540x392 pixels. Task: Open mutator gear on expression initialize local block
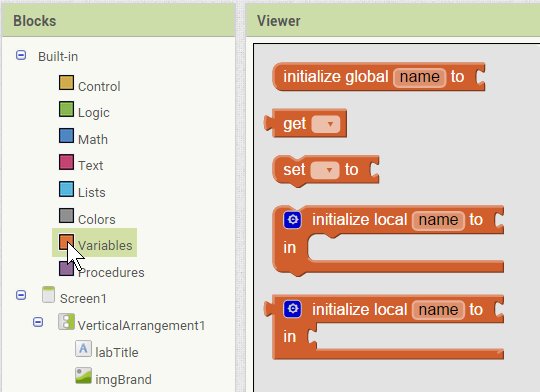[x=293, y=309]
